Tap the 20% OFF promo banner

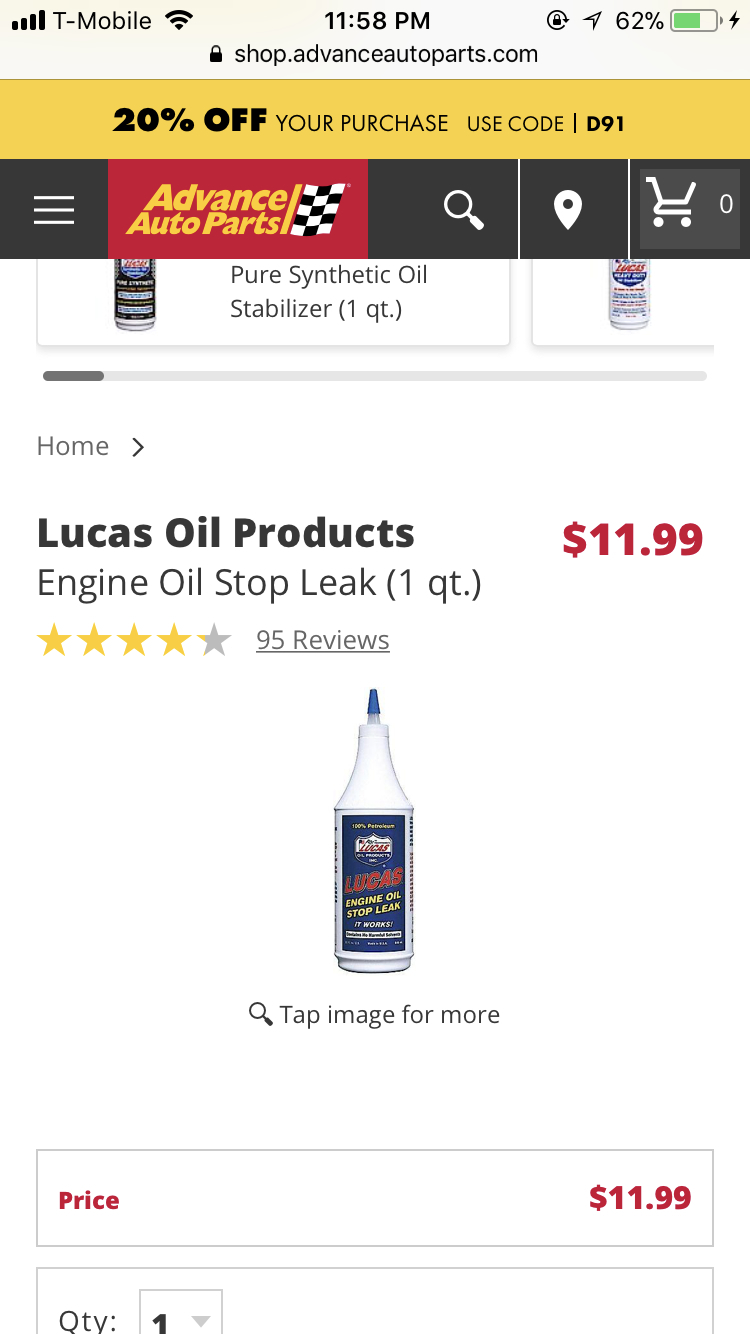click(x=375, y=123)
